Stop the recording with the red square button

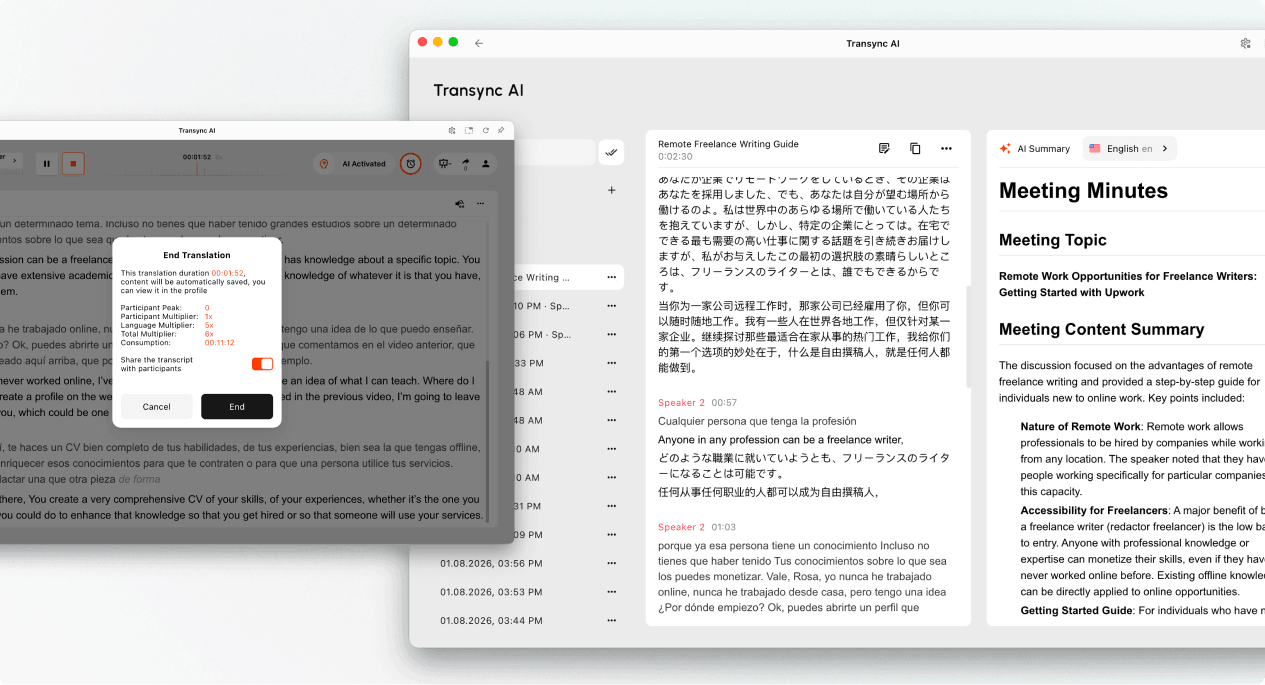tap(73, 163)
